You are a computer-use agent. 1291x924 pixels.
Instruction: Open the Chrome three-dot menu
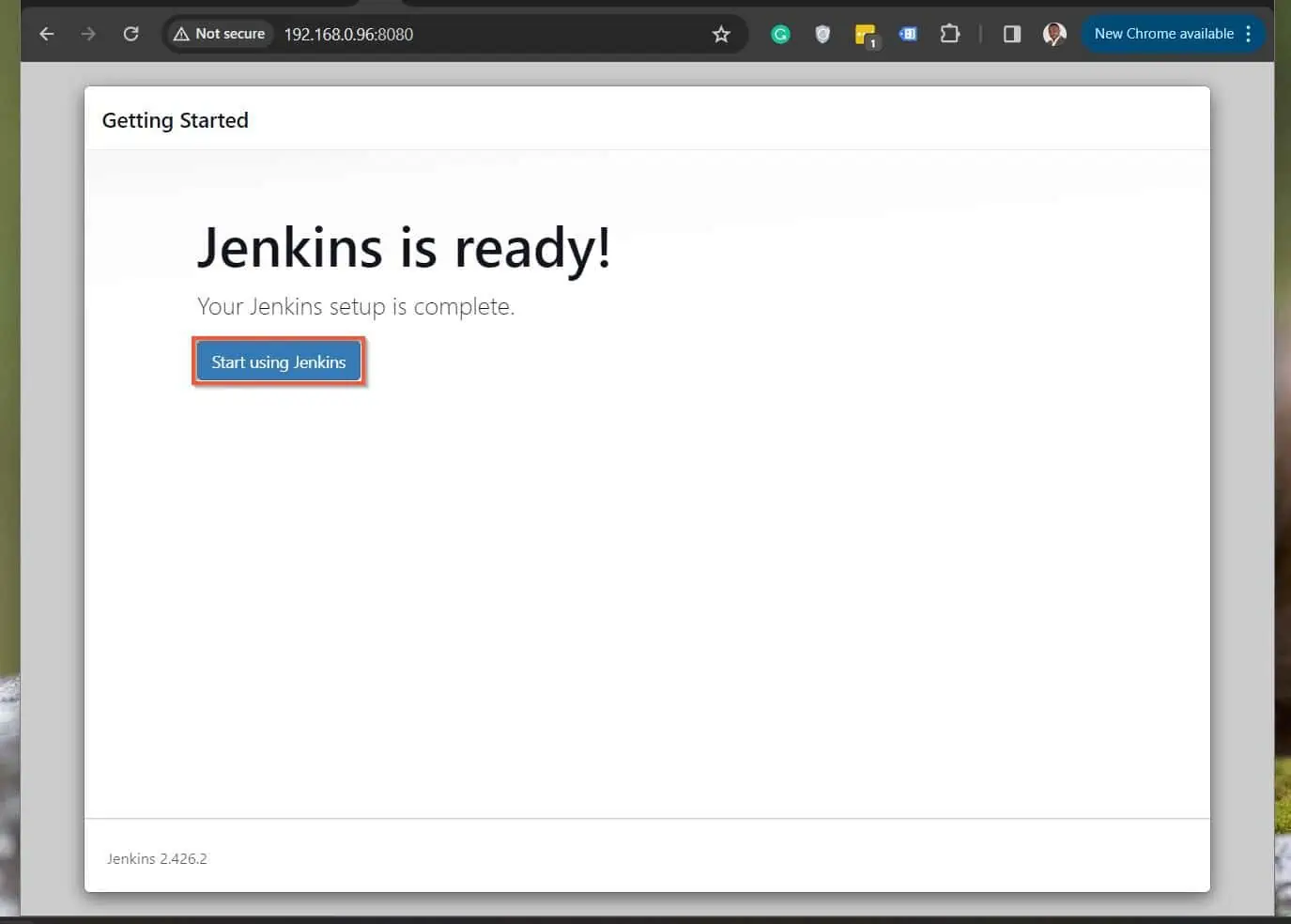click(x=1249, y=34)
